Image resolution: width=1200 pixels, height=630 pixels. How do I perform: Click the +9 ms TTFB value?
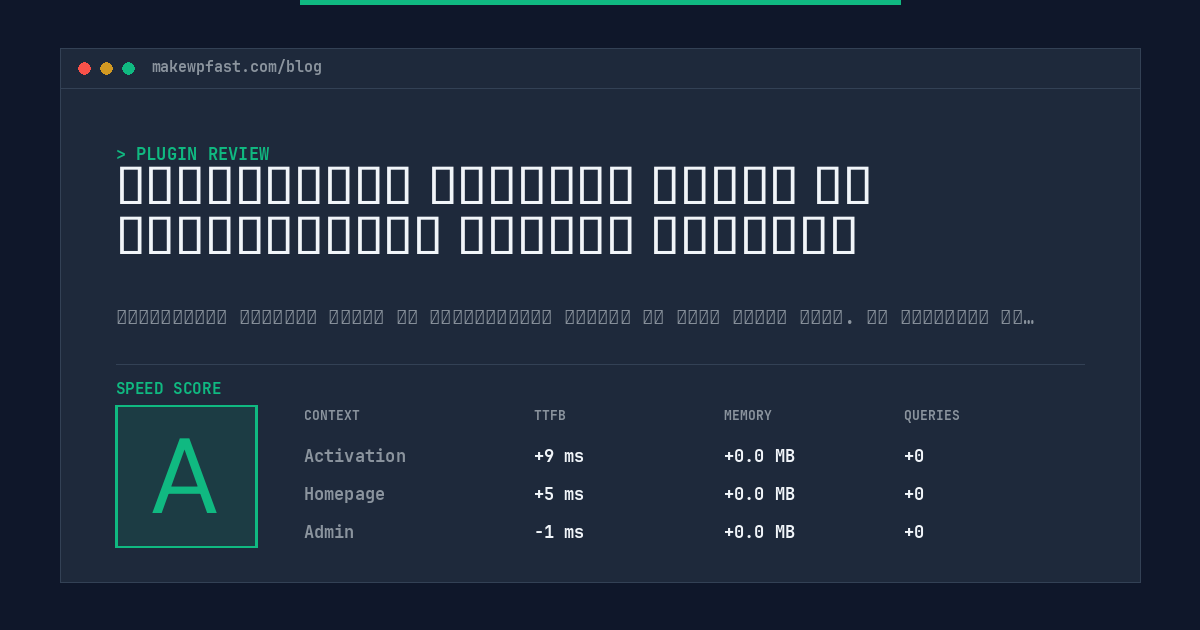point(559,456)
